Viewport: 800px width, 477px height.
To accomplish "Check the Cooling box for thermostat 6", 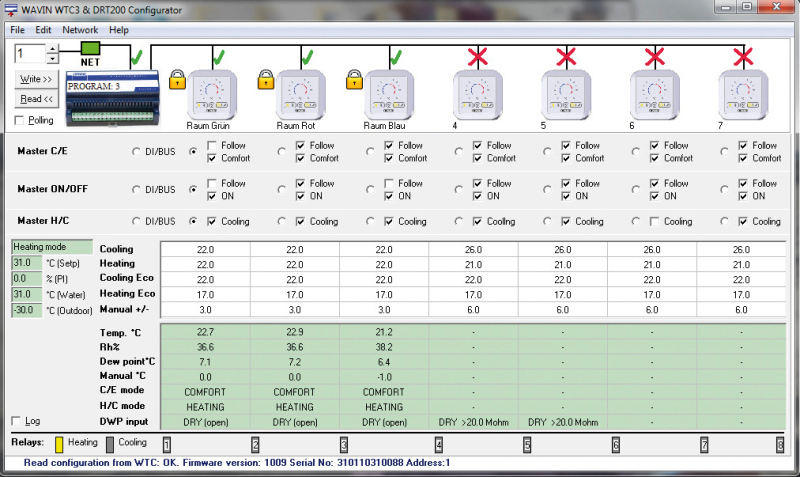I will tap(655, 221).
